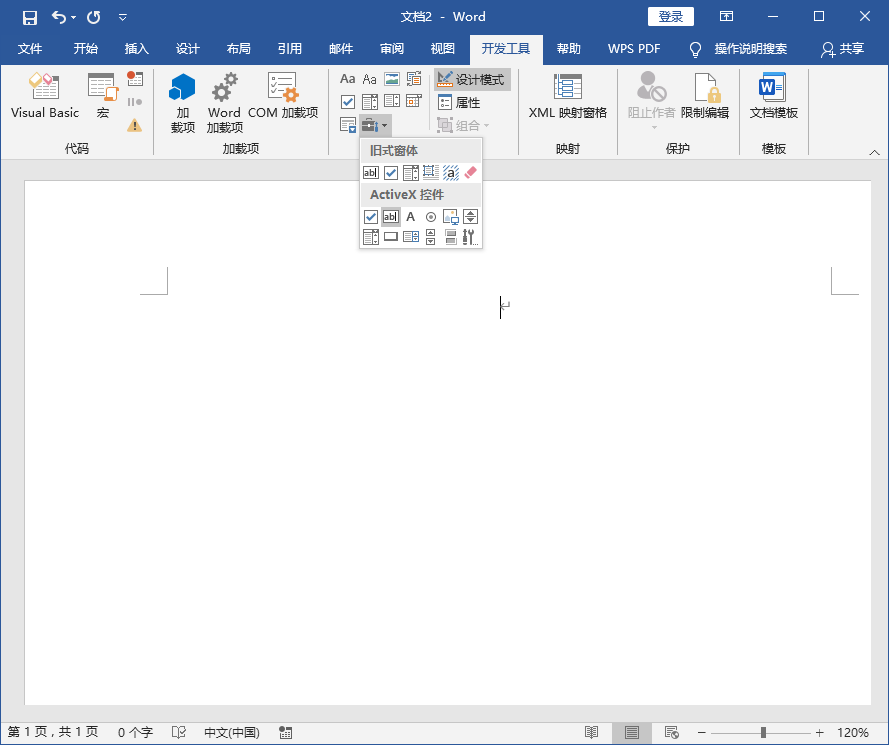Screen dimensions: 889x745
Task: Open the 文件 file tab
Action: pos(30,49)
